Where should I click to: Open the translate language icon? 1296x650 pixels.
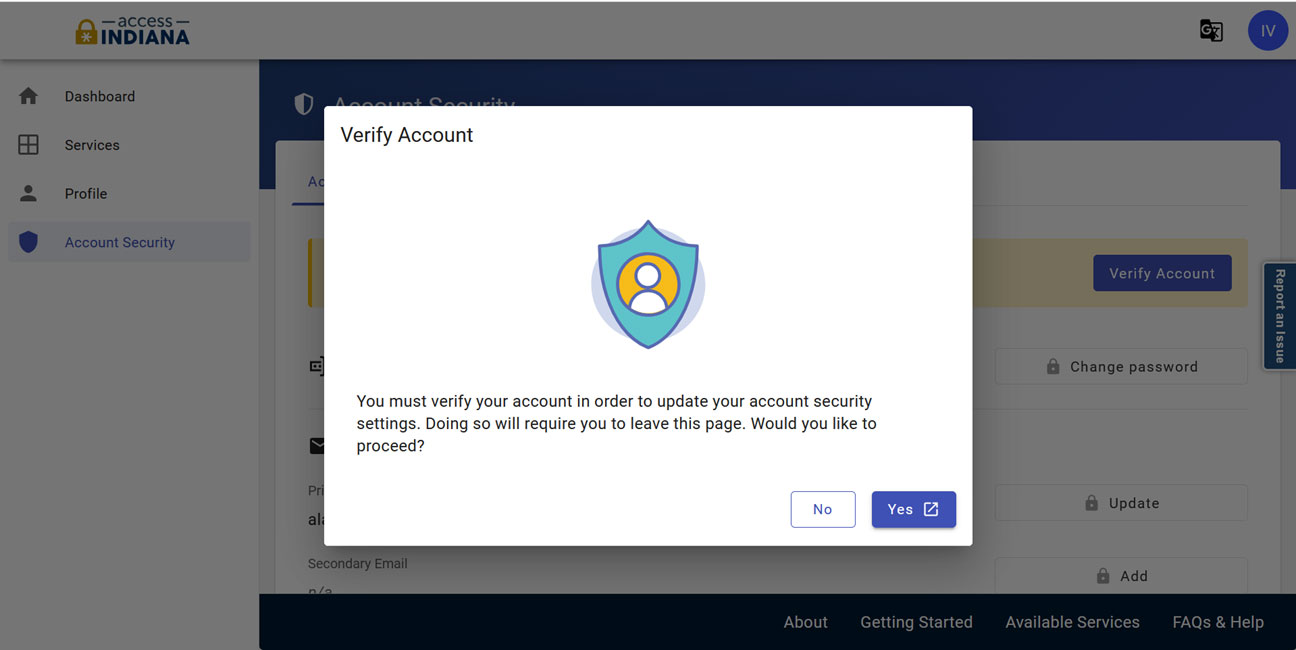[x=1211, y=31]
